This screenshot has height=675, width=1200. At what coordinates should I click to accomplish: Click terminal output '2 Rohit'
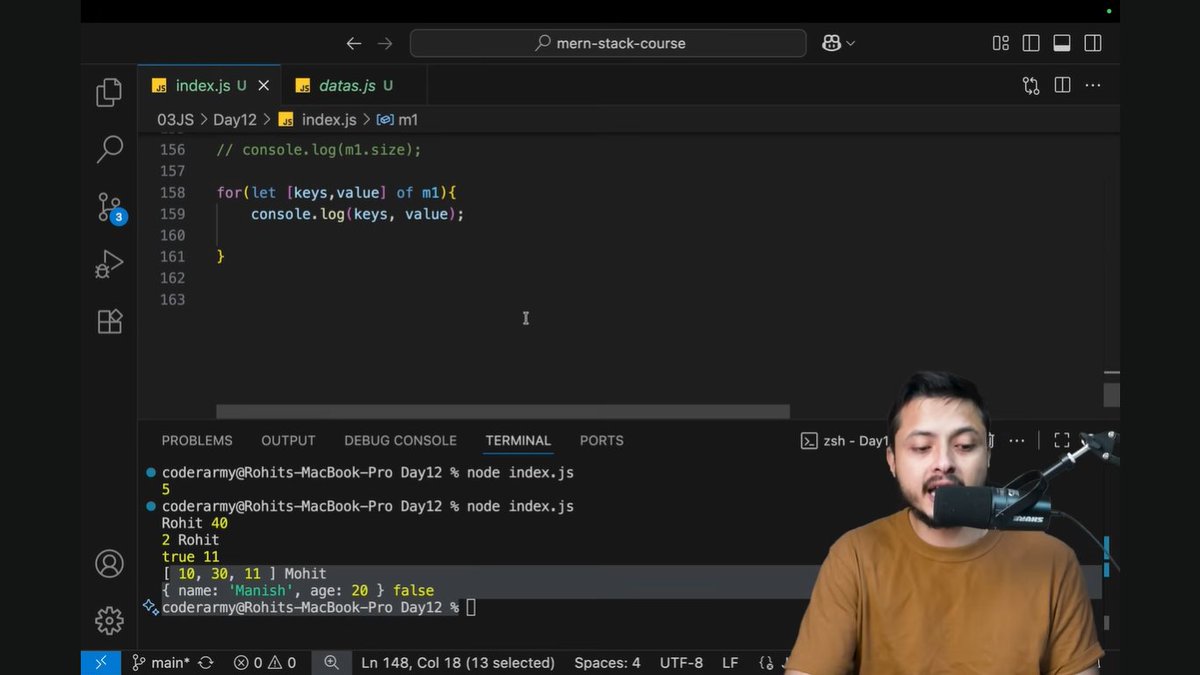(190, 540)
